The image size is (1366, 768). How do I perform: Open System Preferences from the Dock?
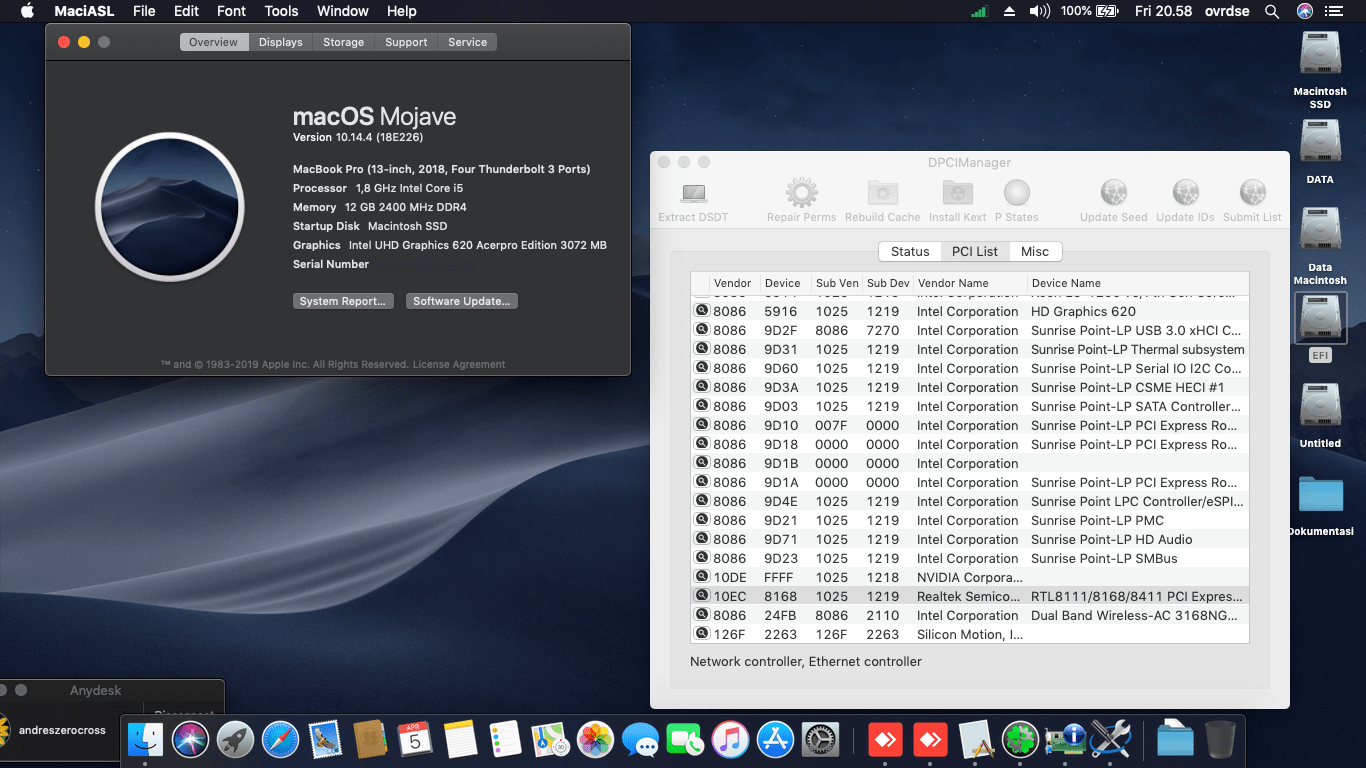coord(820,740)
